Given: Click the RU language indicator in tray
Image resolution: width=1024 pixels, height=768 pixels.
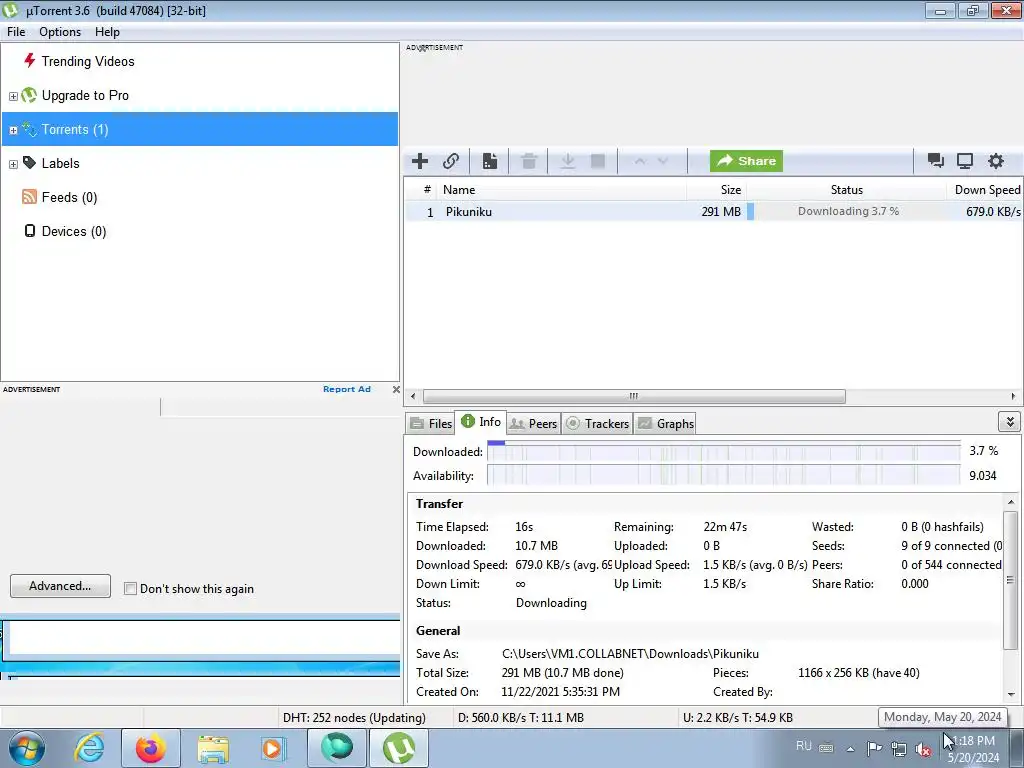Looking at the screenshot, I should coord(803,746).
